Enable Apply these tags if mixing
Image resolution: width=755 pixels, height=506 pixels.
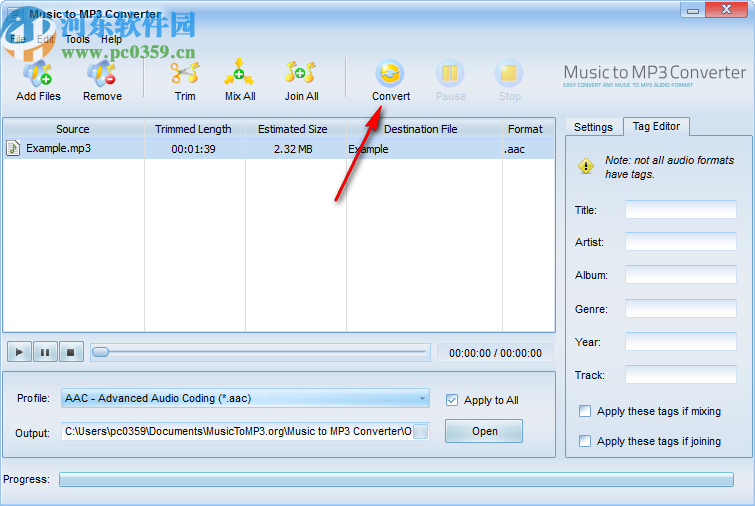pyautogui.click(x=585, y=411)
